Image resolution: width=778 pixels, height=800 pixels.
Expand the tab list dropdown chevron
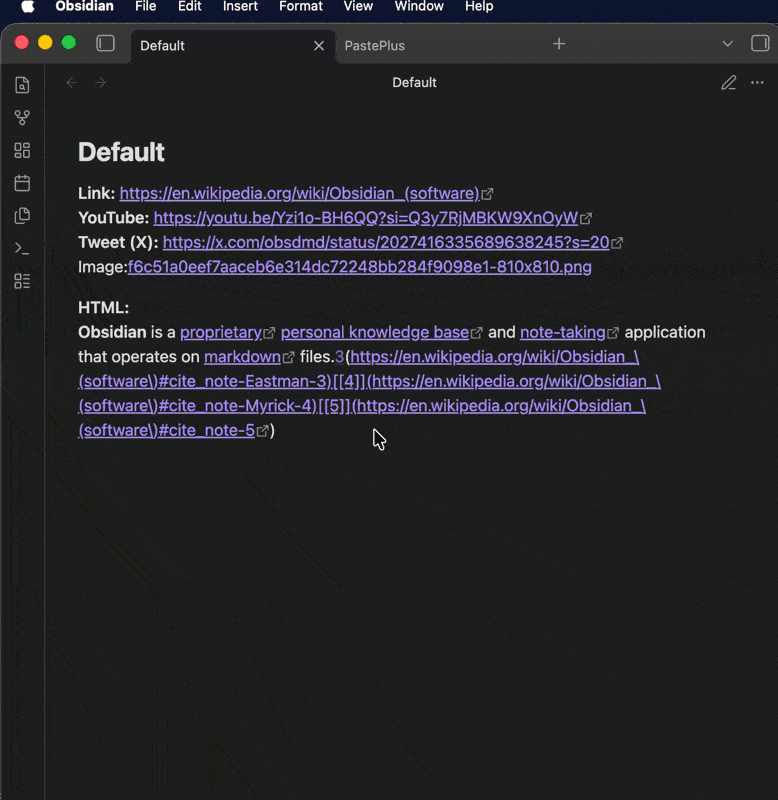coord(727,44)
